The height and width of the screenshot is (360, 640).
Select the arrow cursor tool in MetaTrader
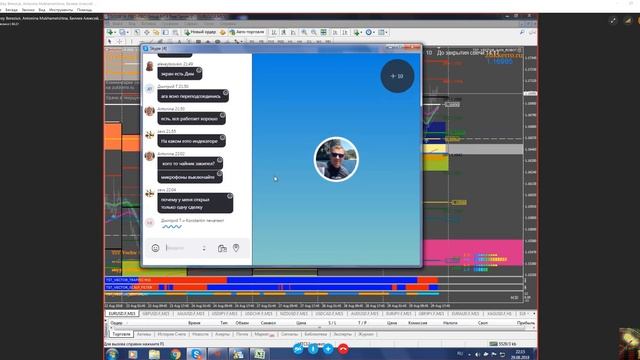[109, 41]
